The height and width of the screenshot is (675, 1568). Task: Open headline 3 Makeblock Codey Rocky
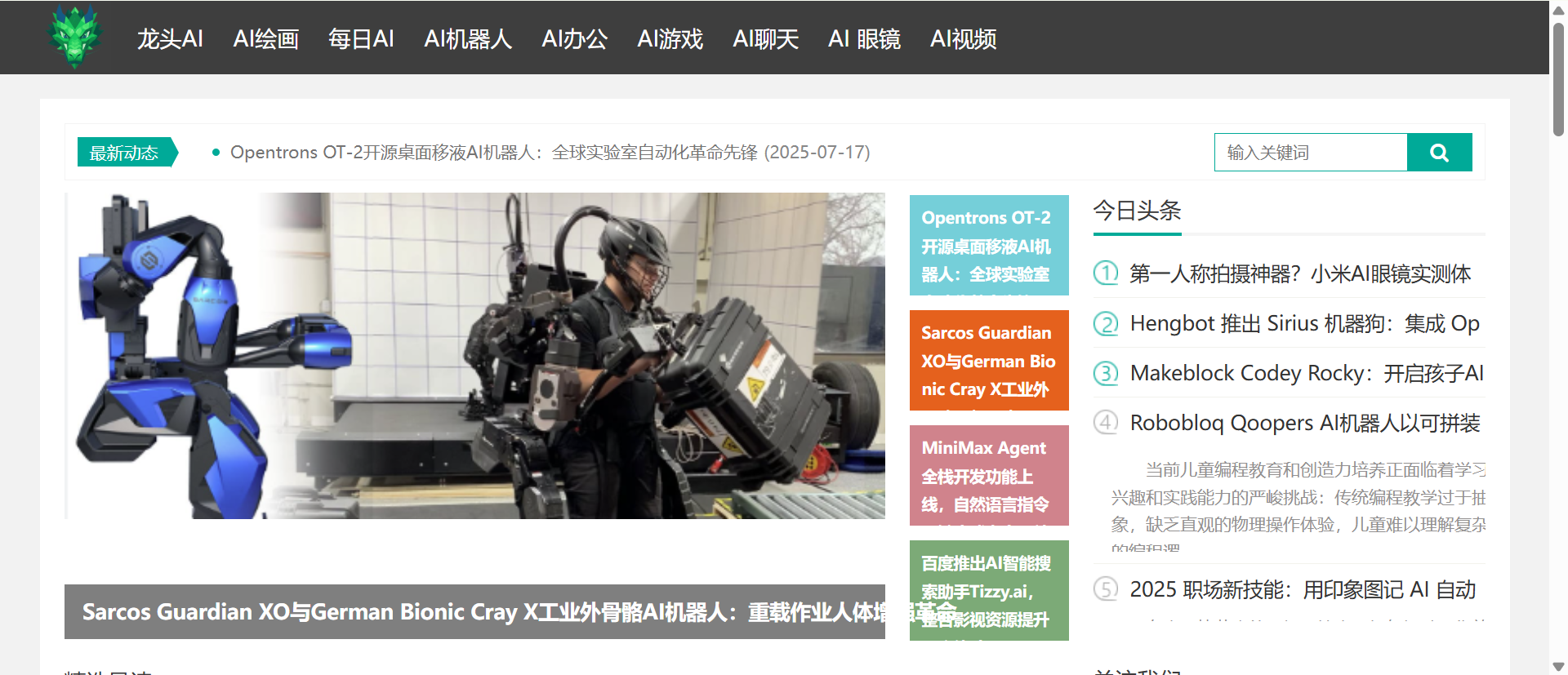tap(1307, 373)
